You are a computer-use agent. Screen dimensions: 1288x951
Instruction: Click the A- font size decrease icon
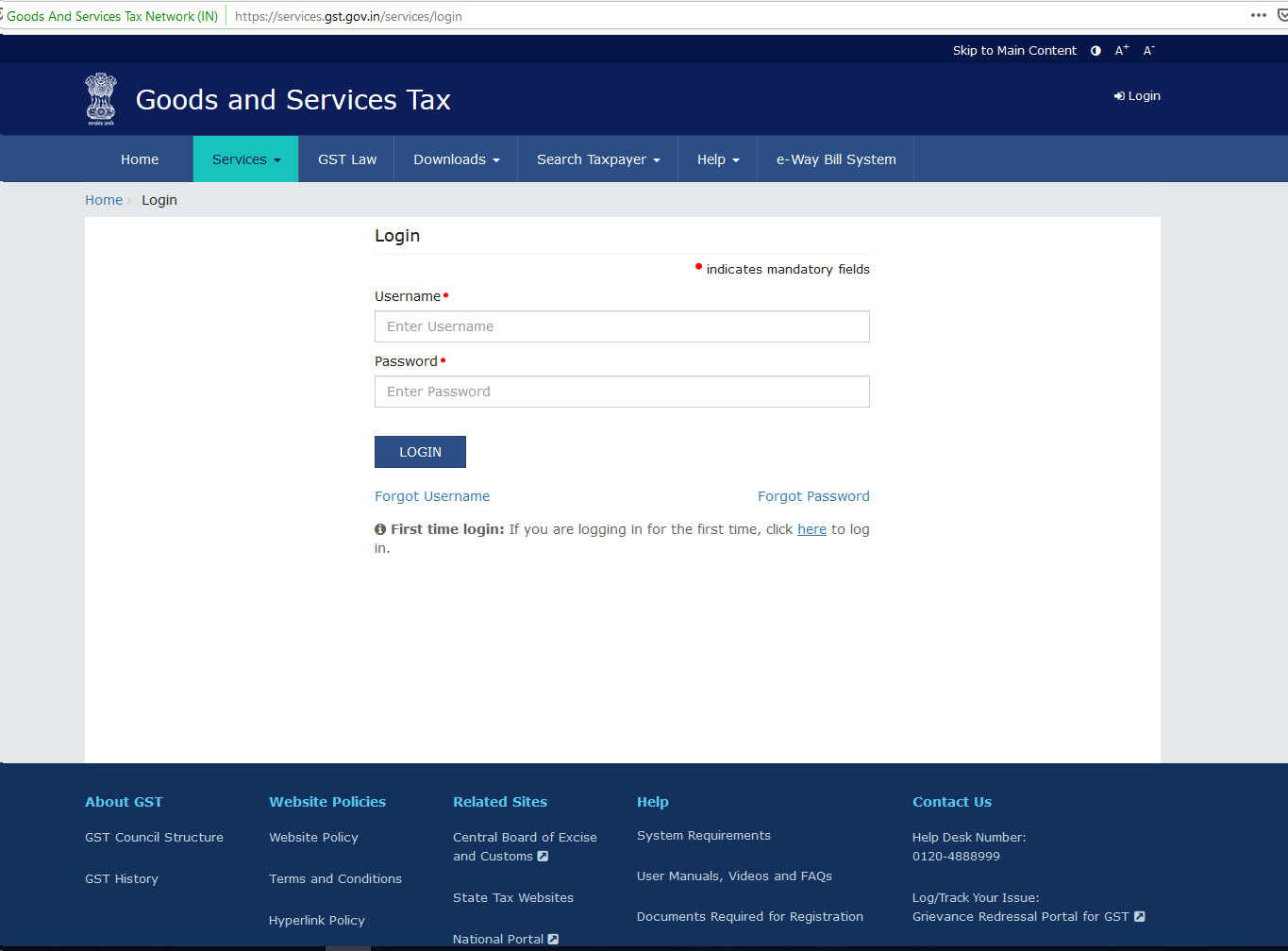(1148, 50)
